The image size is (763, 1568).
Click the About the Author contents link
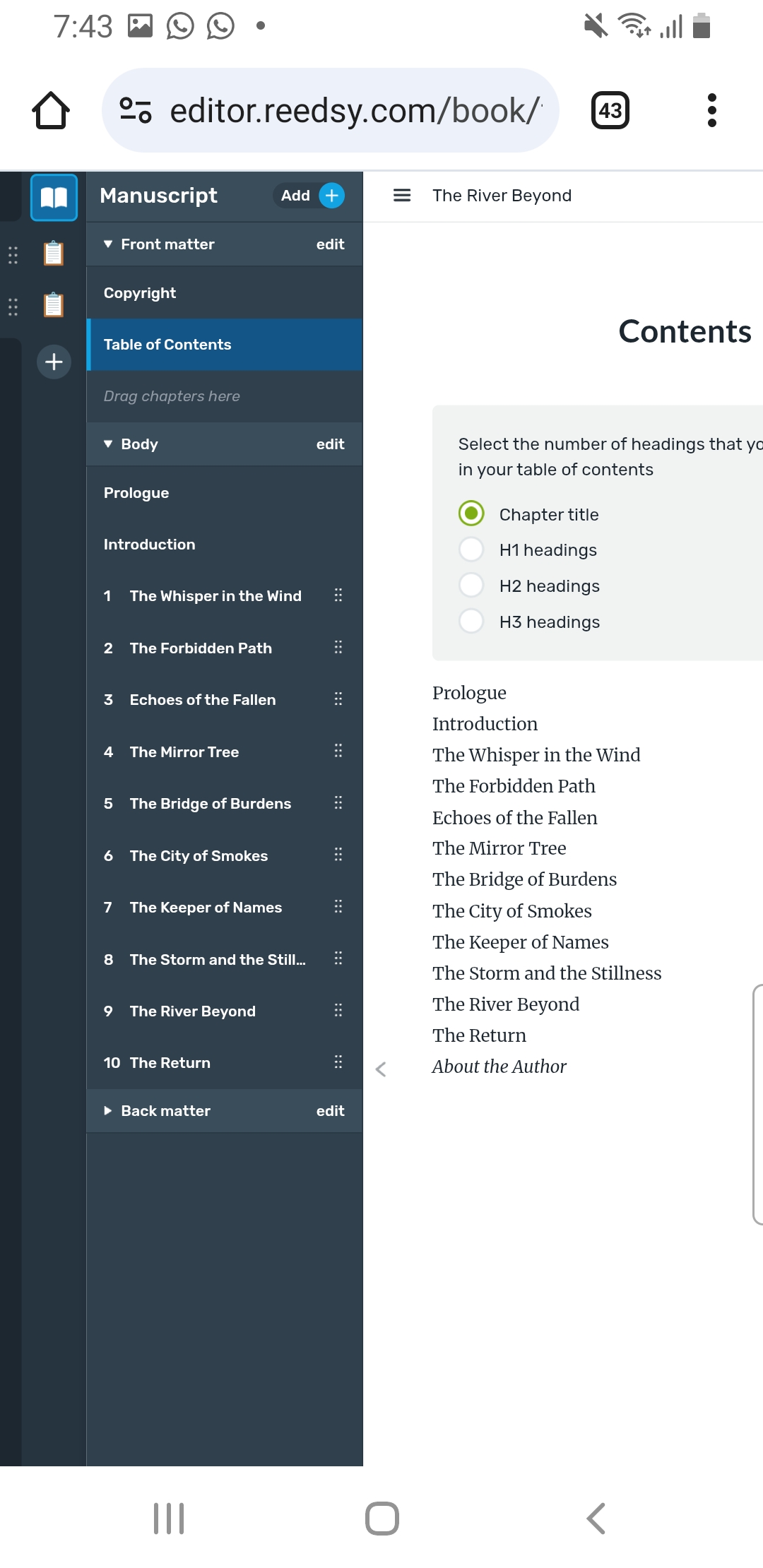click(x=499, y=1067)
